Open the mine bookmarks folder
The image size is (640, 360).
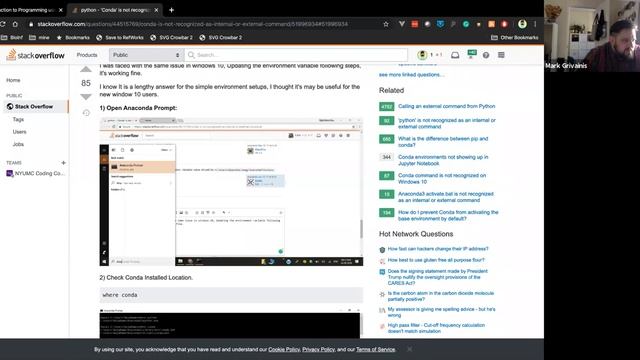(39, 38)
